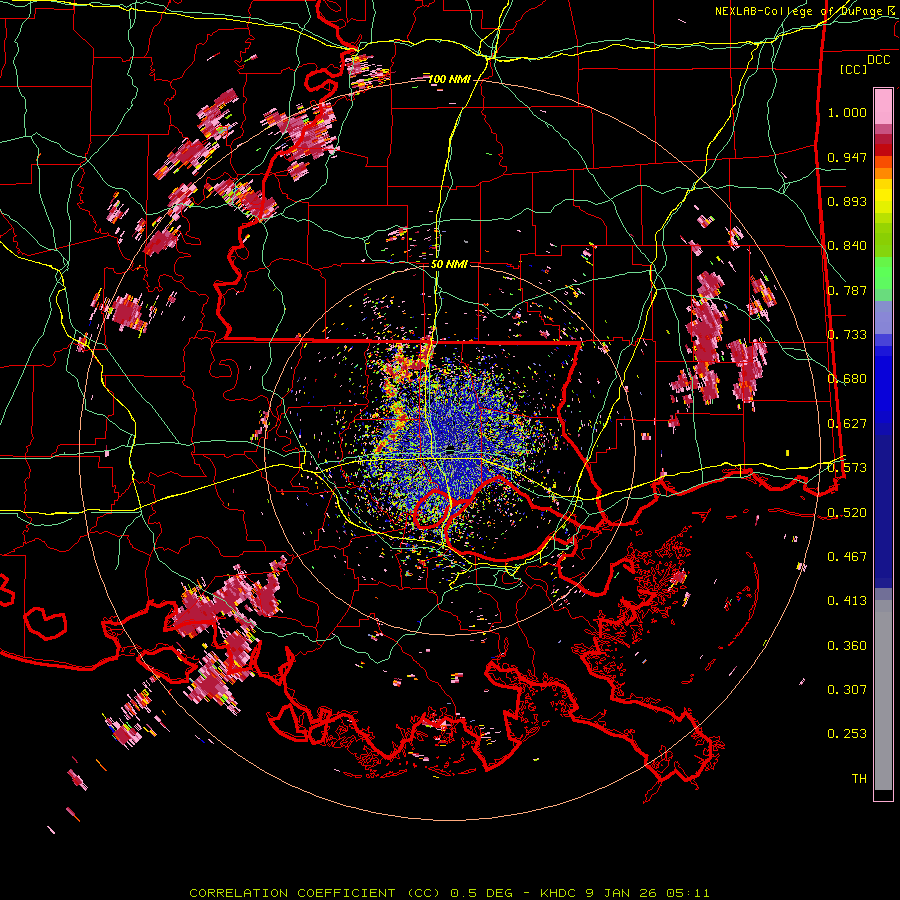Click the [CC] legend unit label
The height and width of the screenshot is (900, 900).
click(854, 69)
